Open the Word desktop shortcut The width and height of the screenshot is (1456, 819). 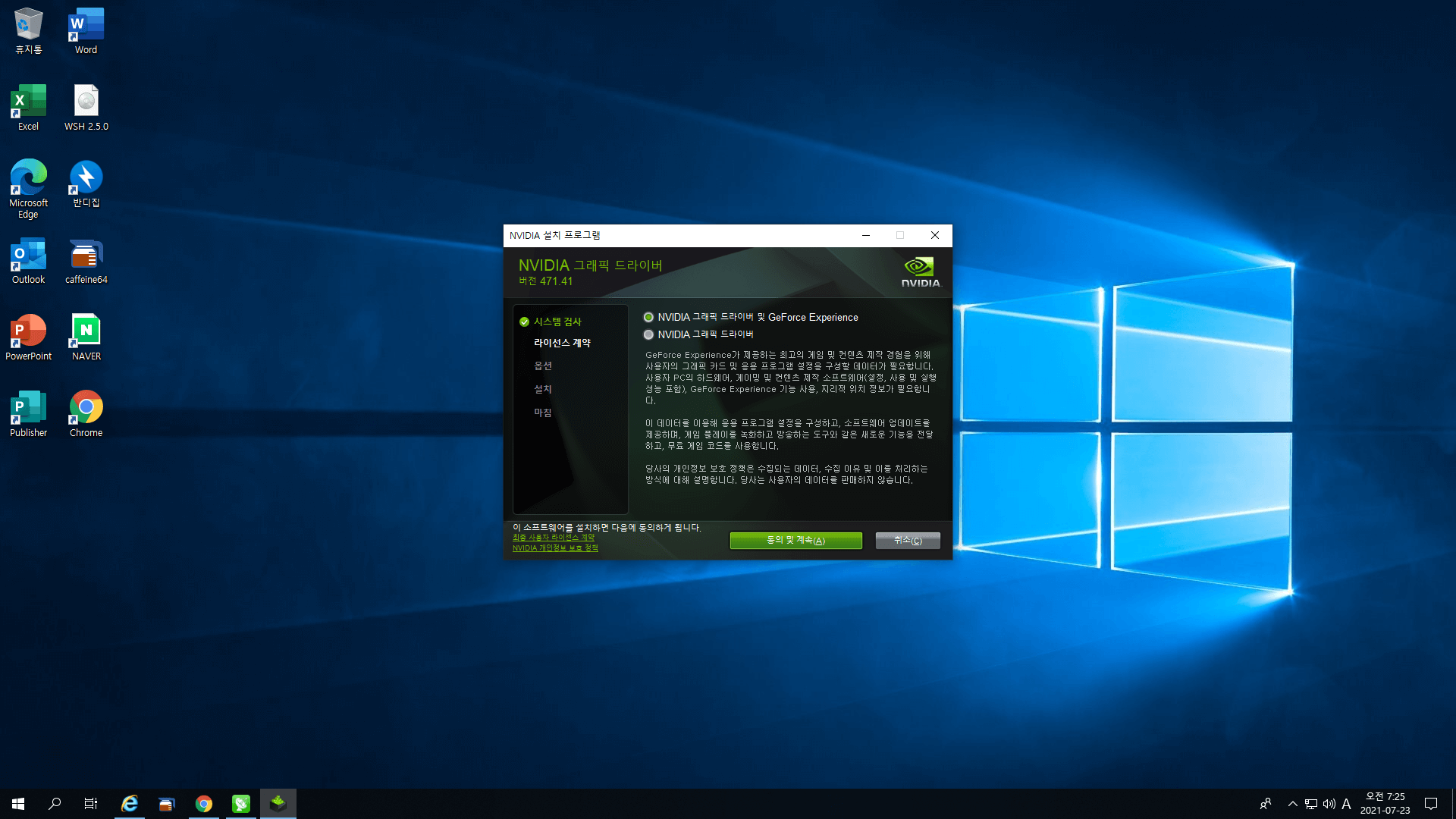point(86,31)
